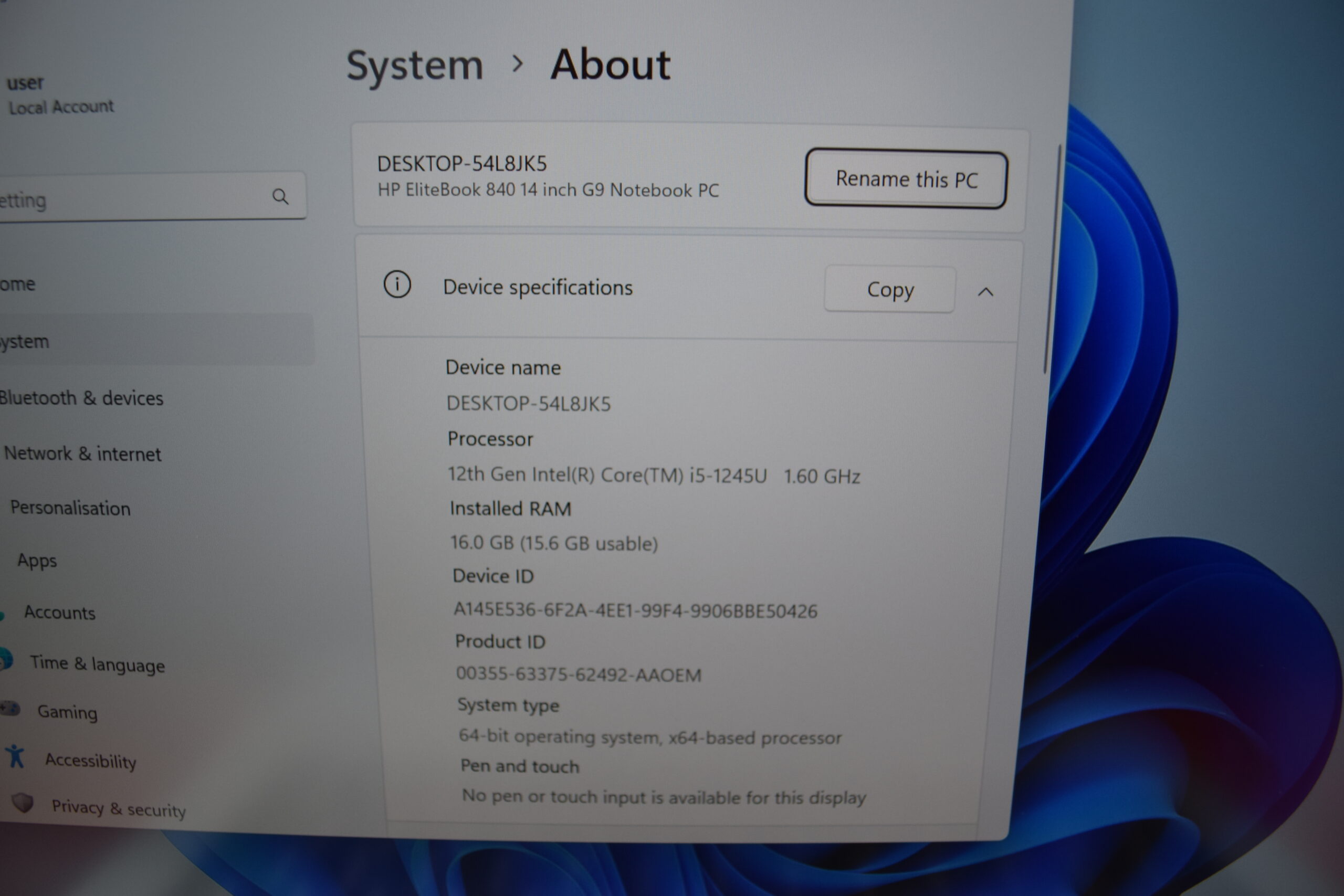Click the 12th Gen Intel Core i5-1245U value
The height and width of the screenshot is (896, 1344).
click(654, 475)
